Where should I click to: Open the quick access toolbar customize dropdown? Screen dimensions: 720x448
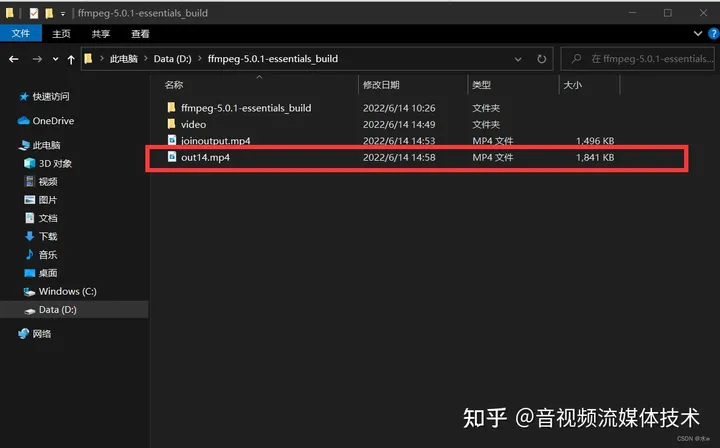point(62,14)
